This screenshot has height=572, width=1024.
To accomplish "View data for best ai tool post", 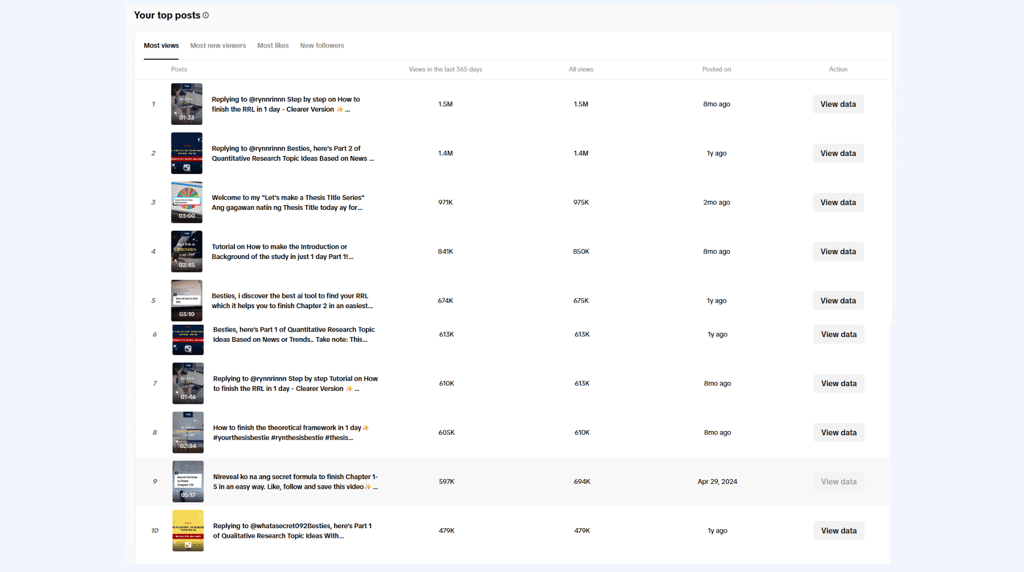I will (838, 300).
